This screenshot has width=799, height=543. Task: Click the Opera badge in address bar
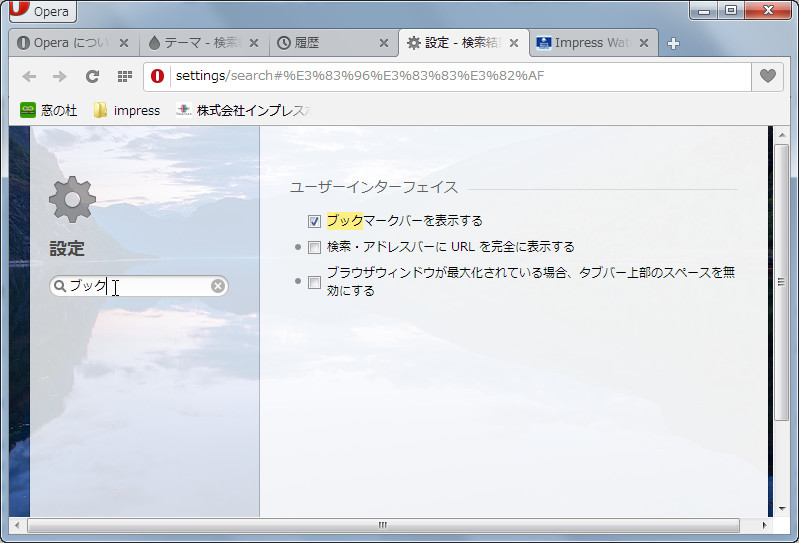(x=157, y=76)
